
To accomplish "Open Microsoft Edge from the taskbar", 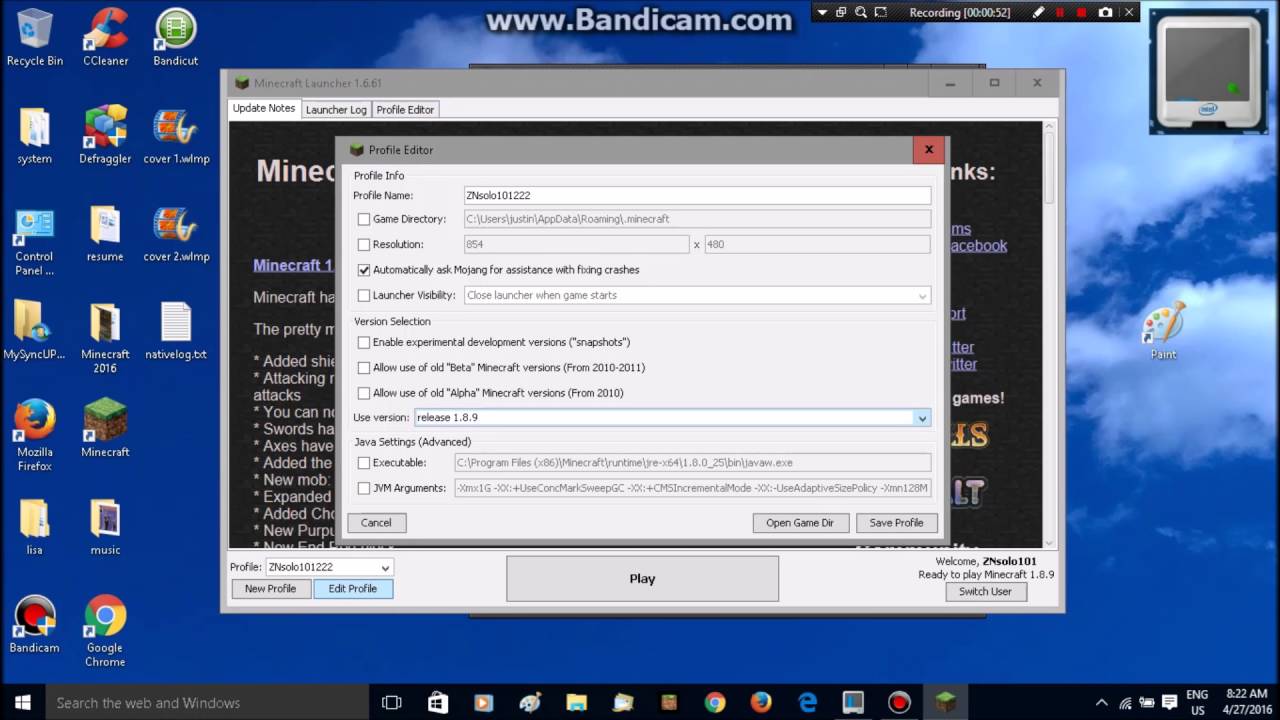I will pos(807,702).
